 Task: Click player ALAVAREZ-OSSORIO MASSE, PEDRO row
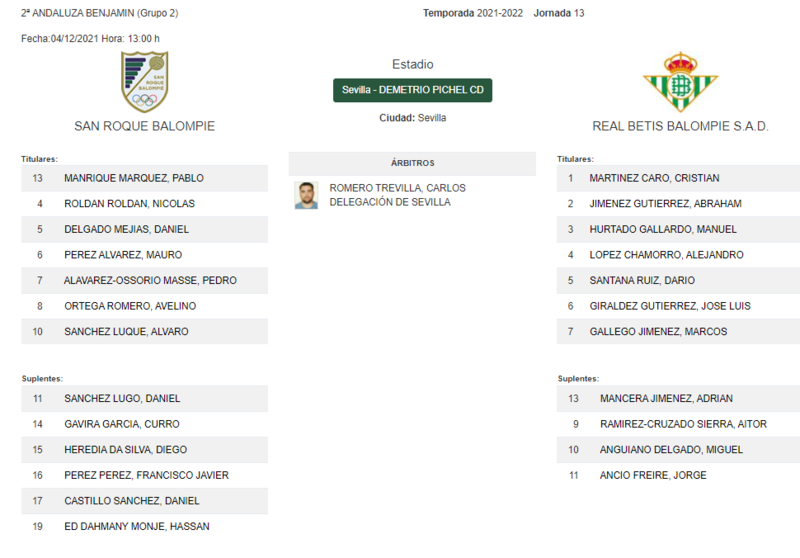(144, 281)
